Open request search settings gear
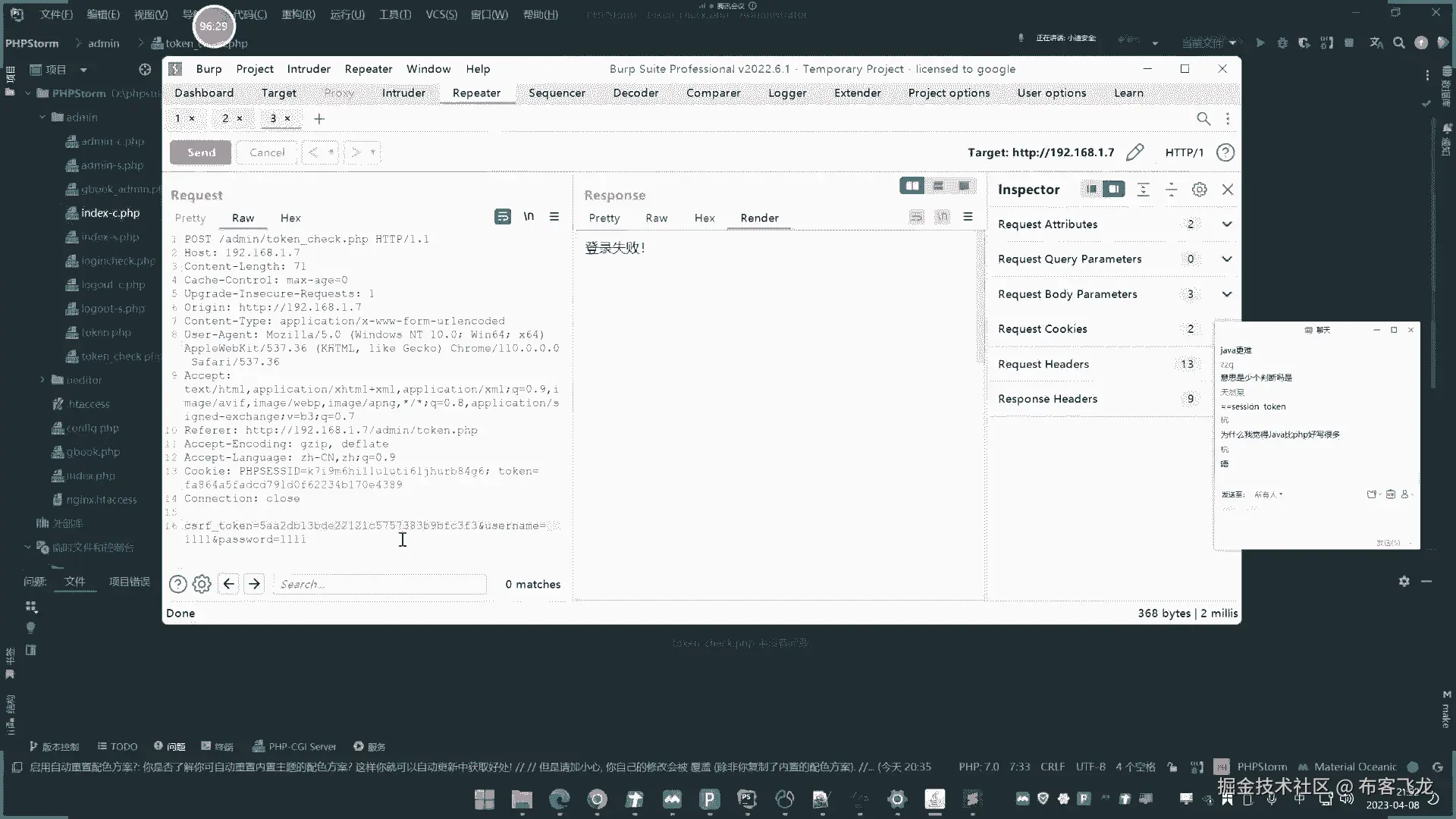This screenshot has height=819, width=1456. pyautogui.click(x=202, y=584)
